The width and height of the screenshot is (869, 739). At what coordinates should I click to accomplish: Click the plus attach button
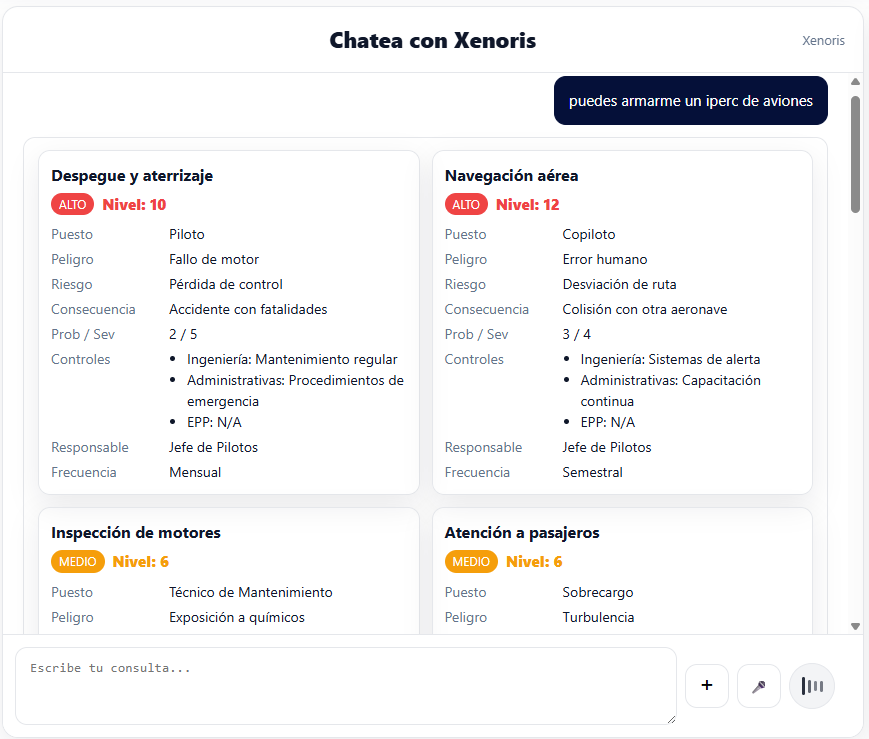click(707, 686)
